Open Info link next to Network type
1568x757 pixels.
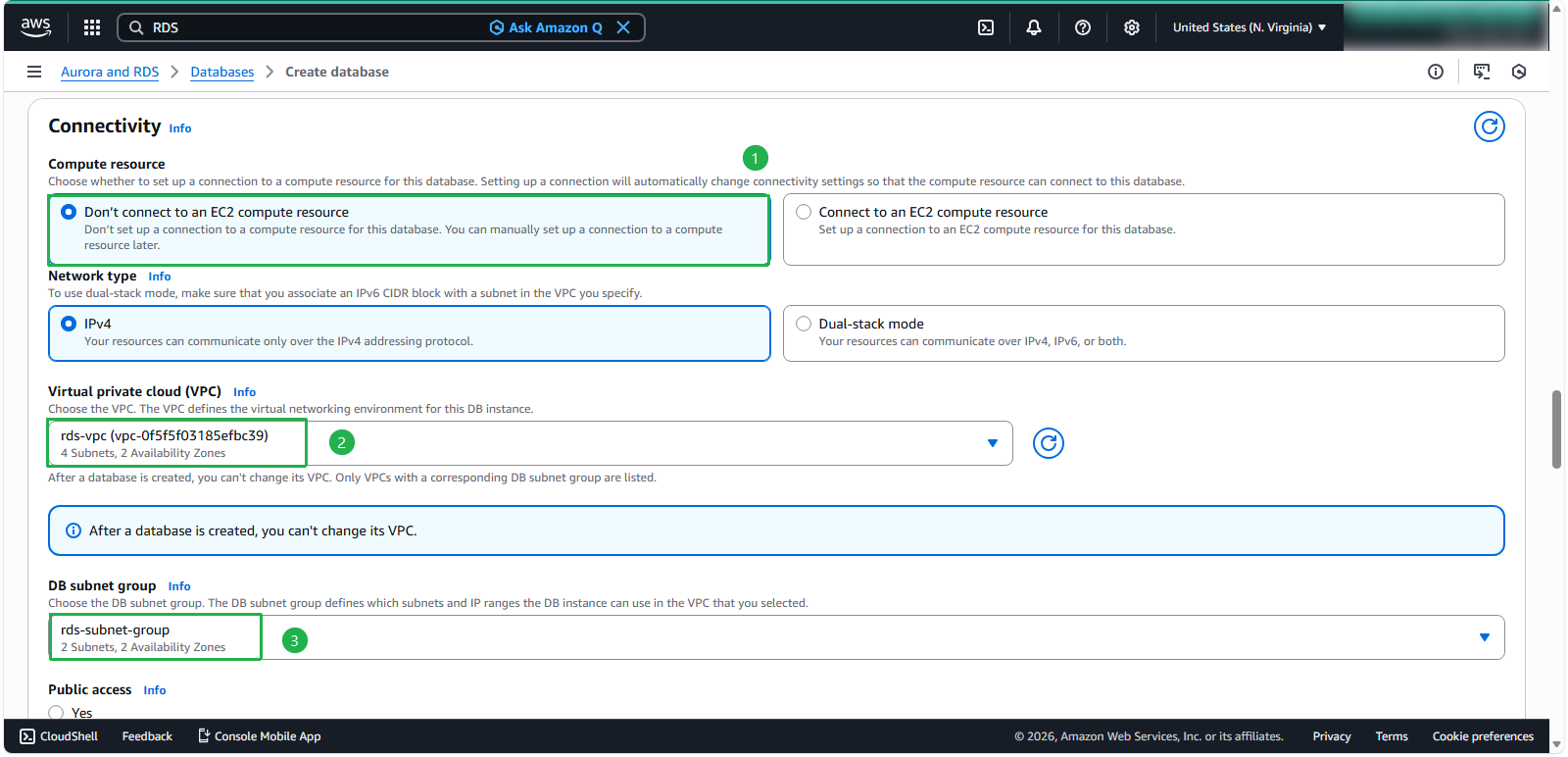[x=160, y=277]
